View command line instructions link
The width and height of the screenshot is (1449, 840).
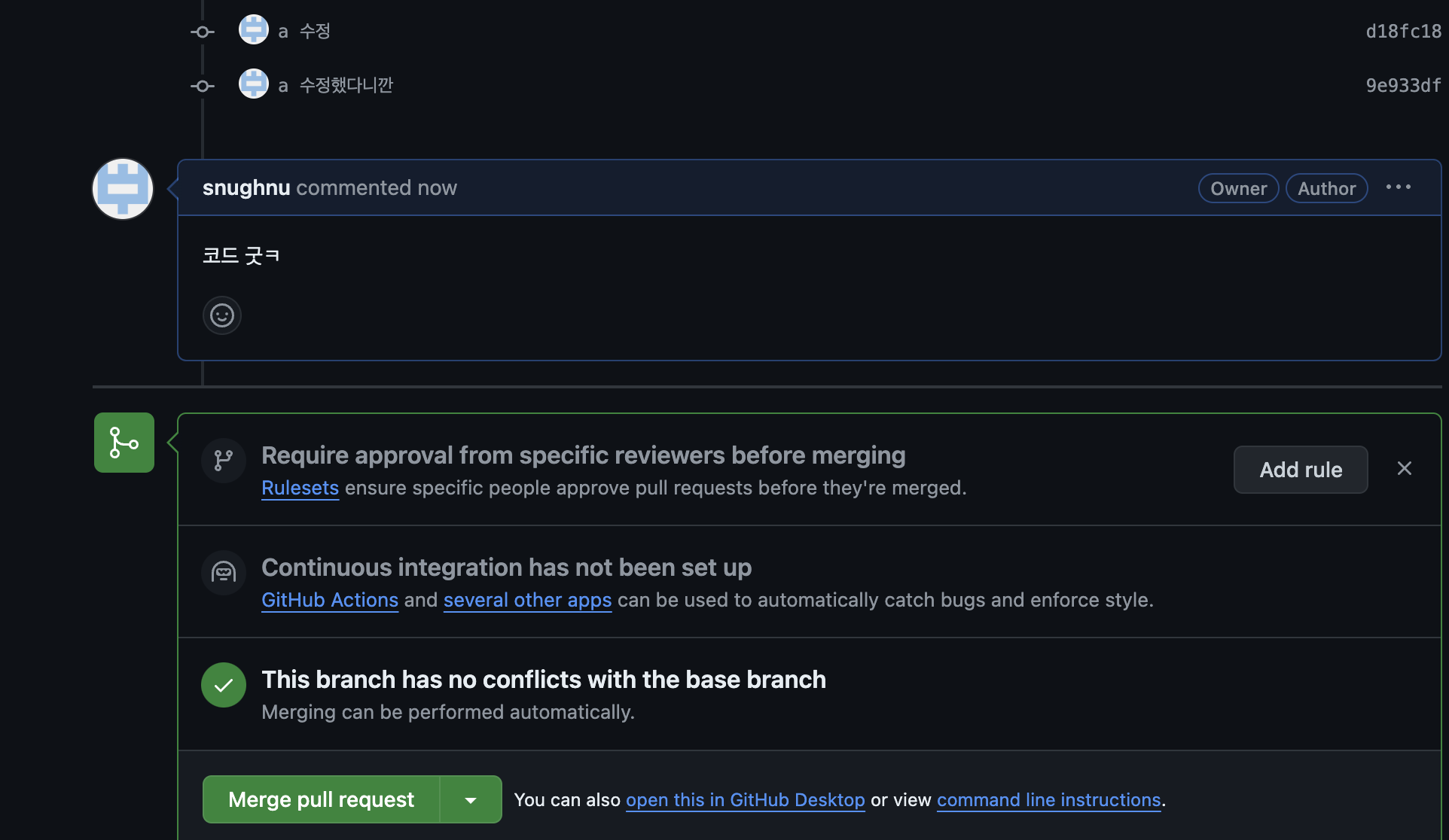click(1048, 800)
